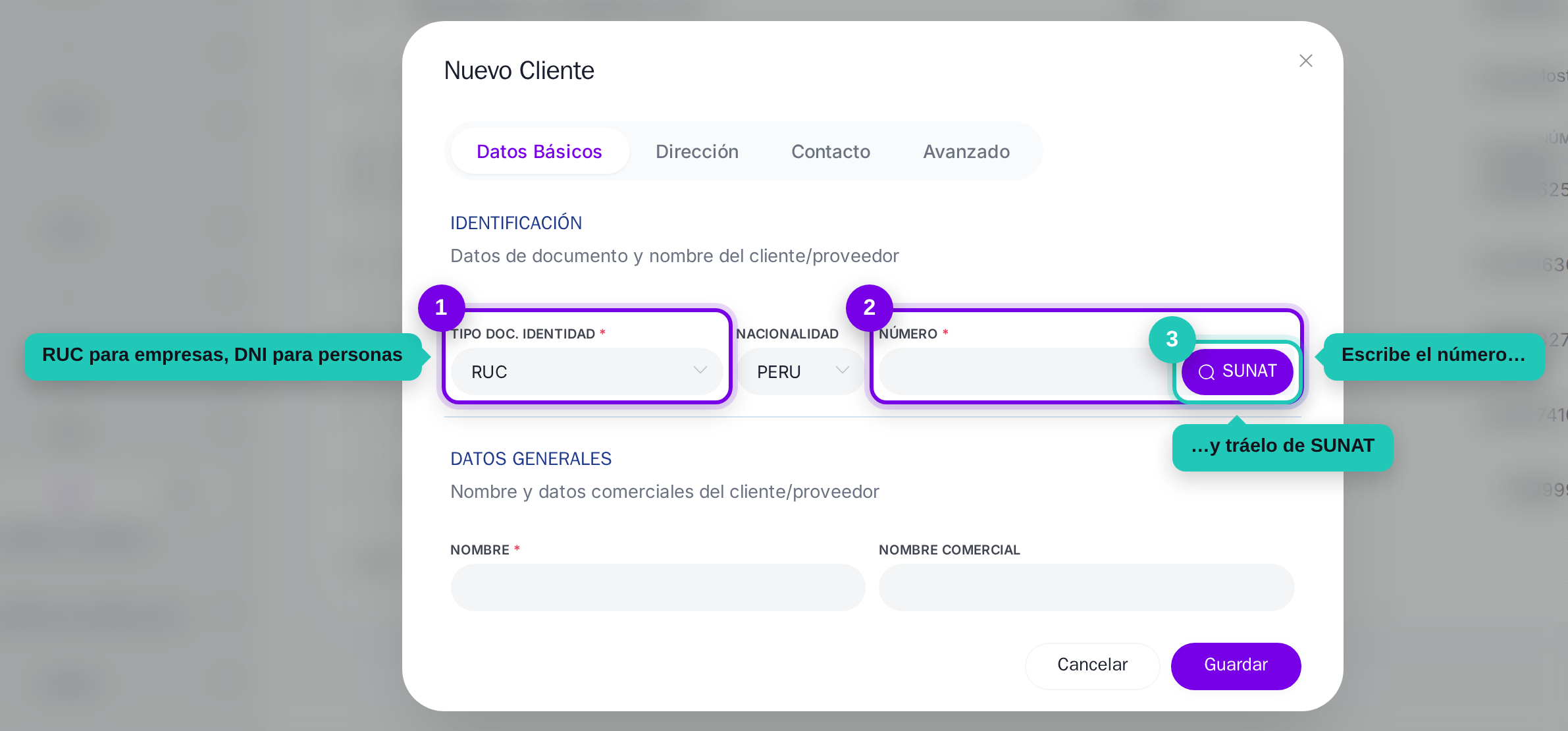Click the 'RUC para empresas' tooltip
This screenshot has height=731, width=1568.
coord(222,356)
